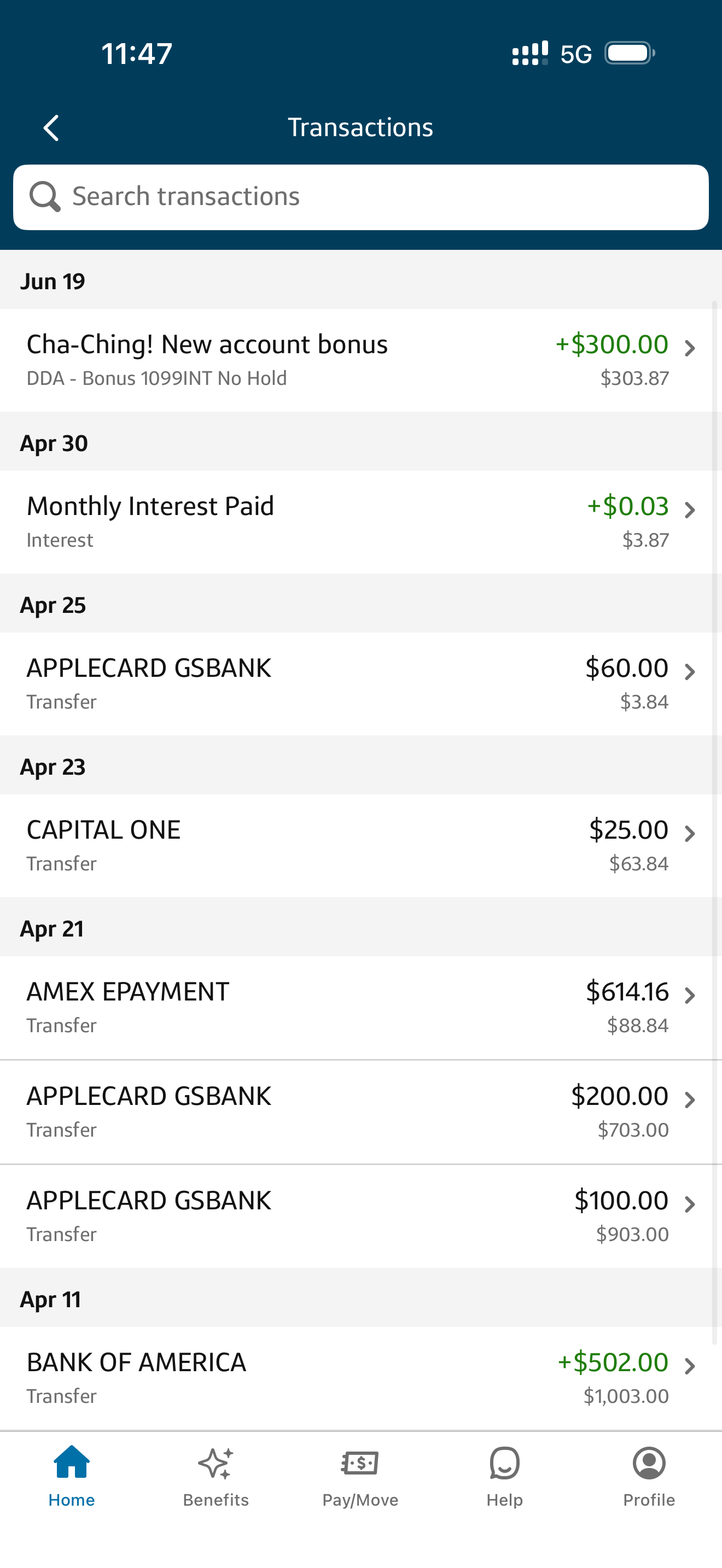Image resolution: width=722 pixels, height=1568 pixels.
Task: Switch to the Profile tab label
Action: click(649, 1500)
